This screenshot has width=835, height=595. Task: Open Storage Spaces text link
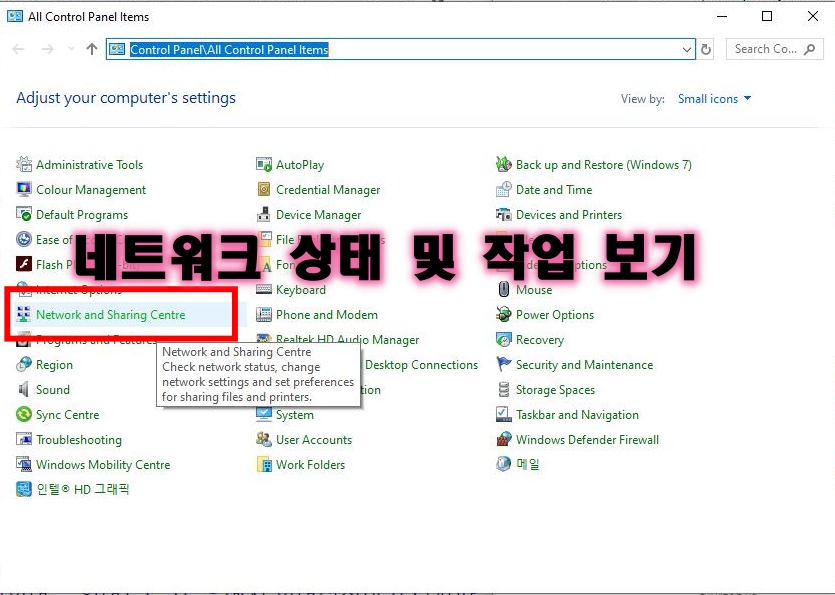(555, 390)
